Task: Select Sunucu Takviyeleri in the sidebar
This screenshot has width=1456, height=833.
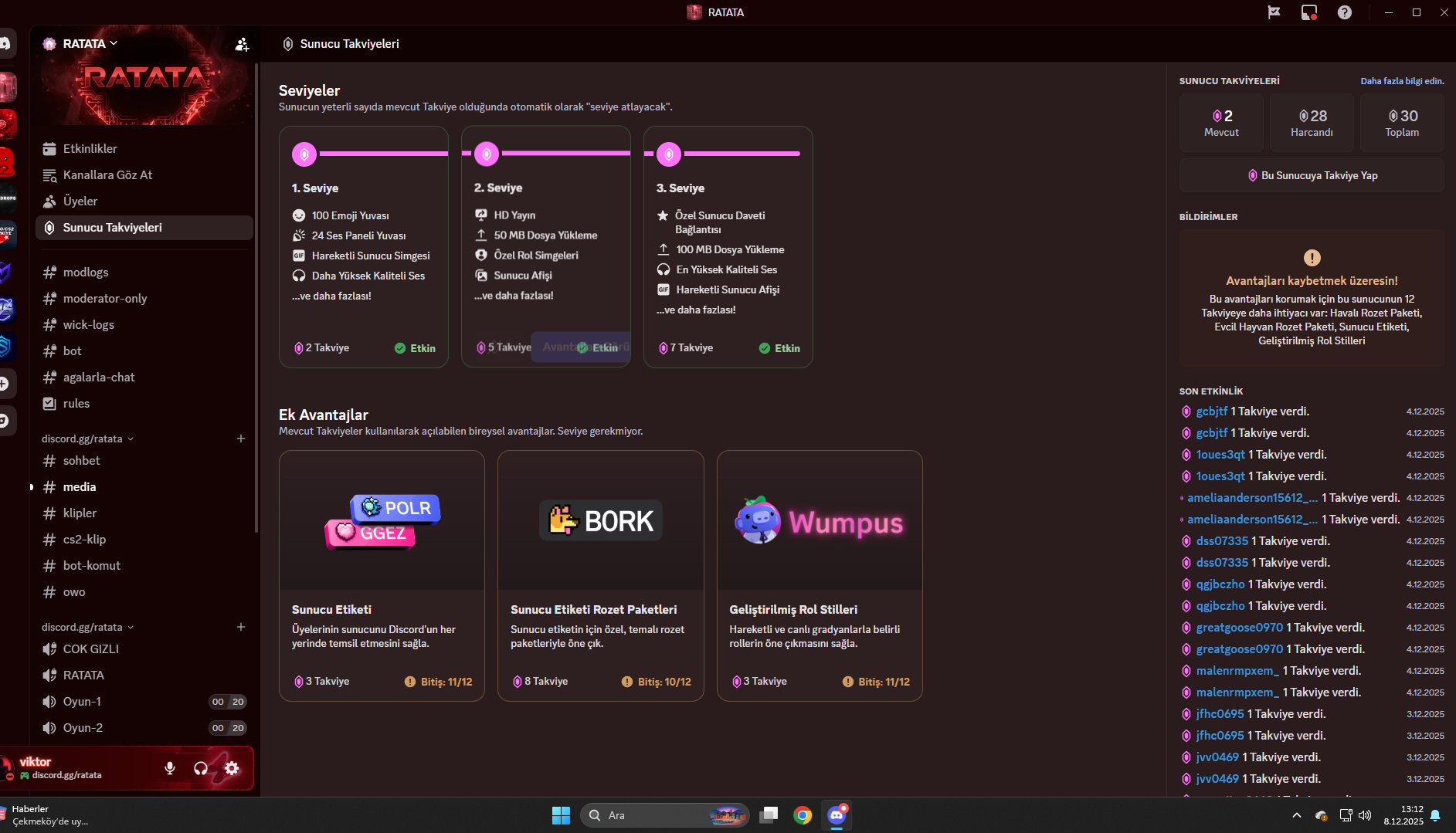Action: point(144,227)
